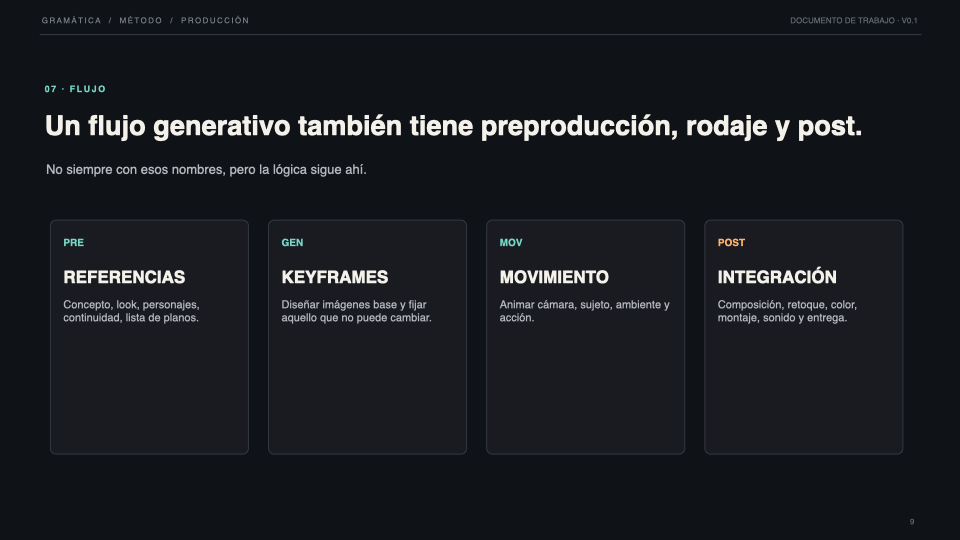Click the page number 9
Image resolution: width=960 pixels, height=540 pixels.
click(912, 522)
